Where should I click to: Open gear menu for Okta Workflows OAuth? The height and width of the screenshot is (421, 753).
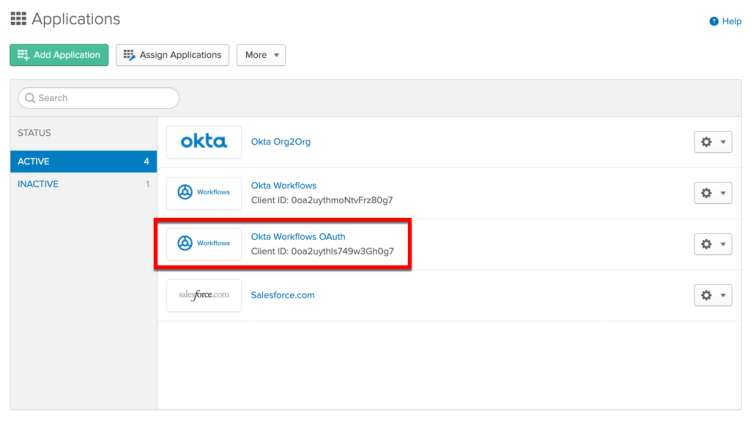tap(713, 244)
